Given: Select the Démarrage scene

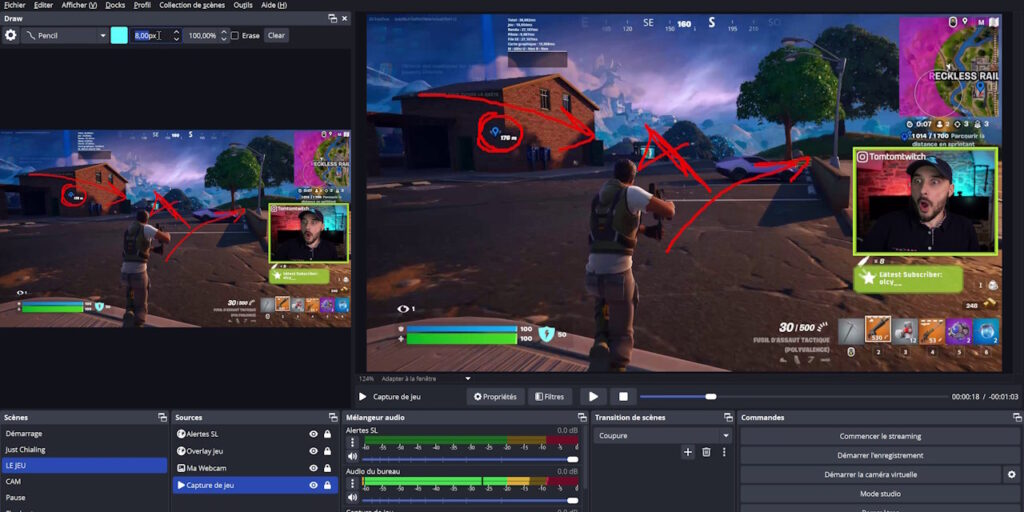Looking at the screenshot, I should [84, 434].
